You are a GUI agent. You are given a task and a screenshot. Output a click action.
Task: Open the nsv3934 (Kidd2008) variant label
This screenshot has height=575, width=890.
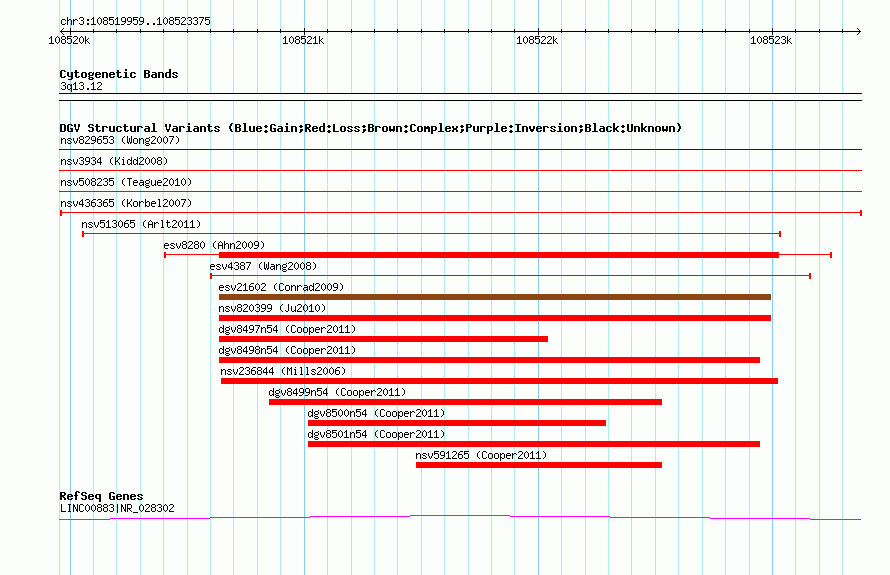point(114,161)
